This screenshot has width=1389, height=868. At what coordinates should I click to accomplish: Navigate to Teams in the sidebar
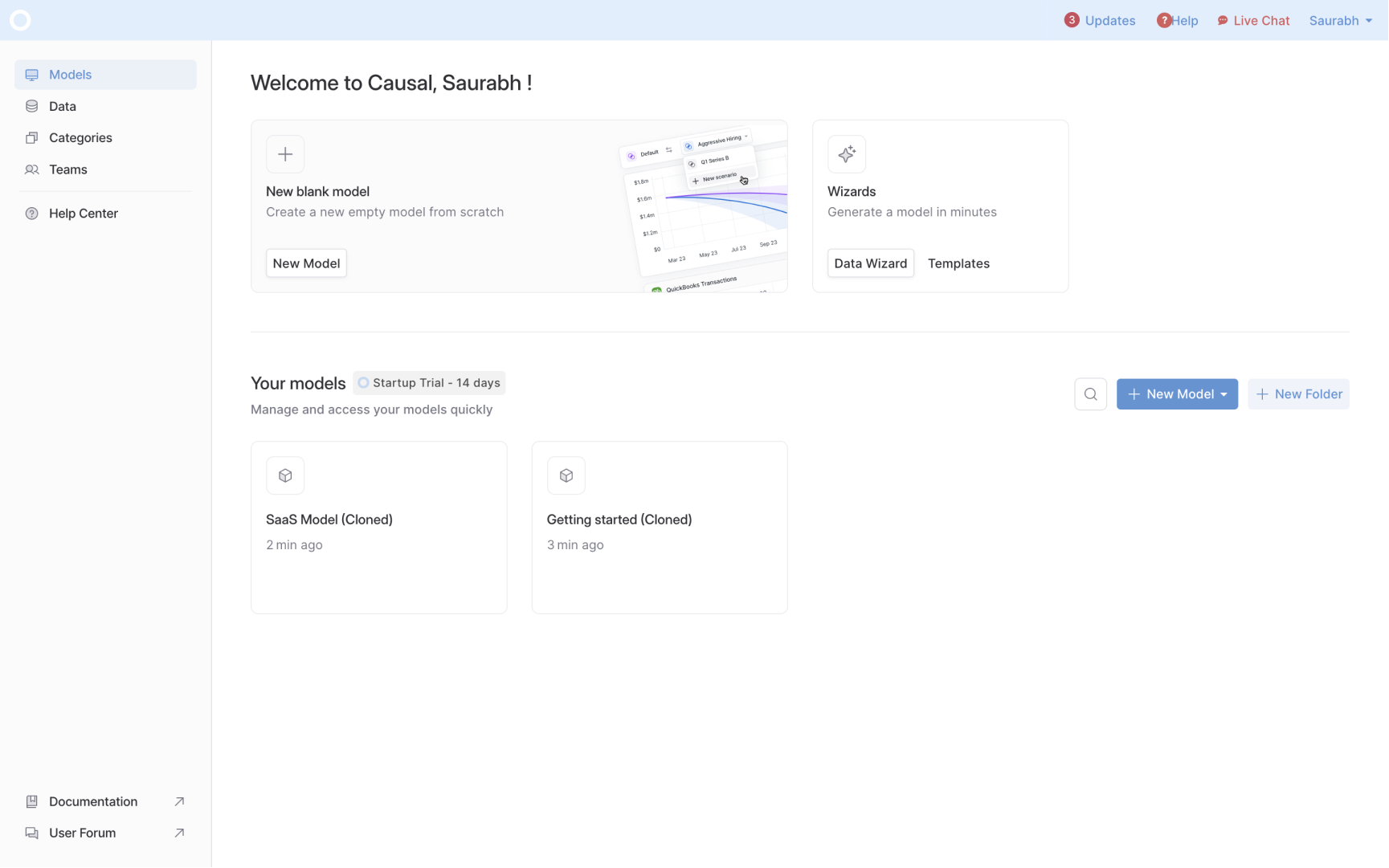tap(67, 169)
